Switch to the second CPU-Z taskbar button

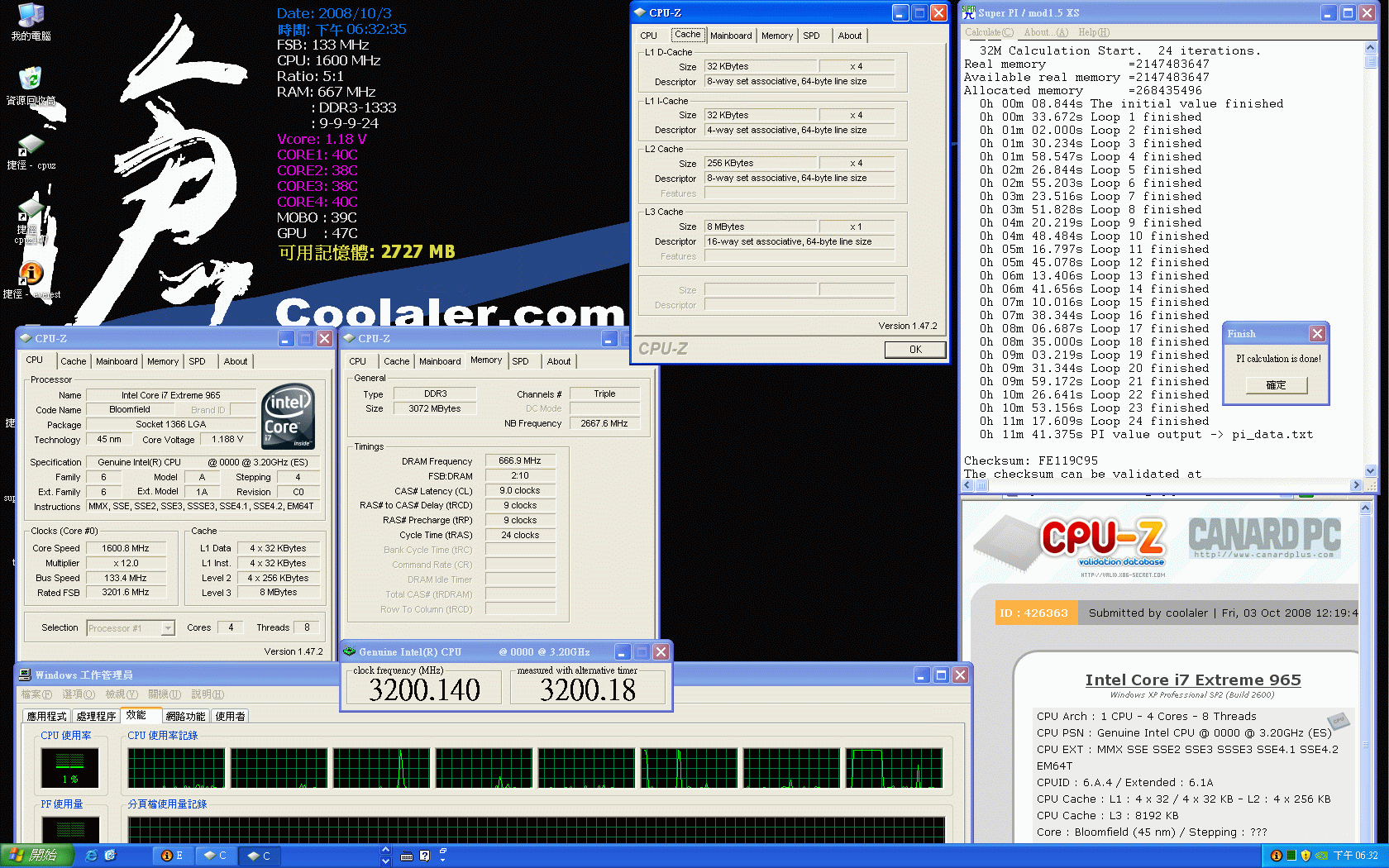click(x=259, y=856)
